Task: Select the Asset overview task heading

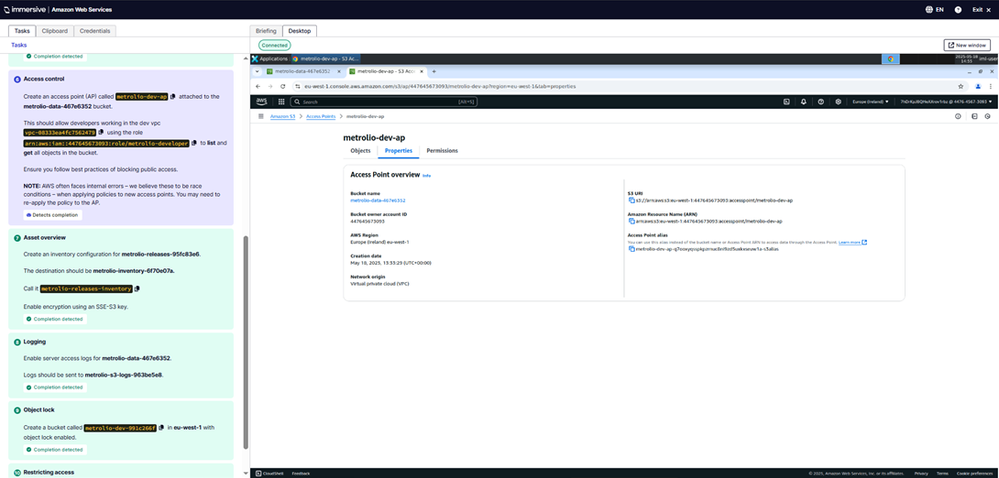Action: [45, 238]
